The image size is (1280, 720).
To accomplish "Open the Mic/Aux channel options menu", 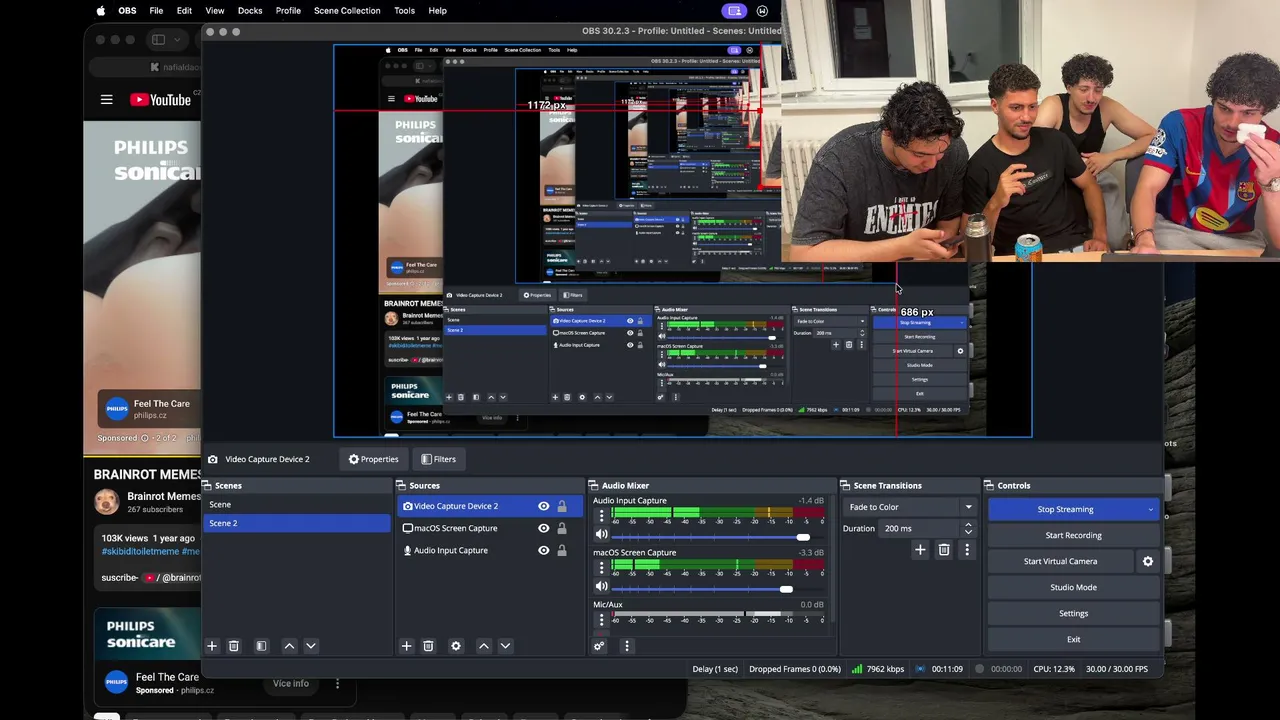I will point(601,620).
